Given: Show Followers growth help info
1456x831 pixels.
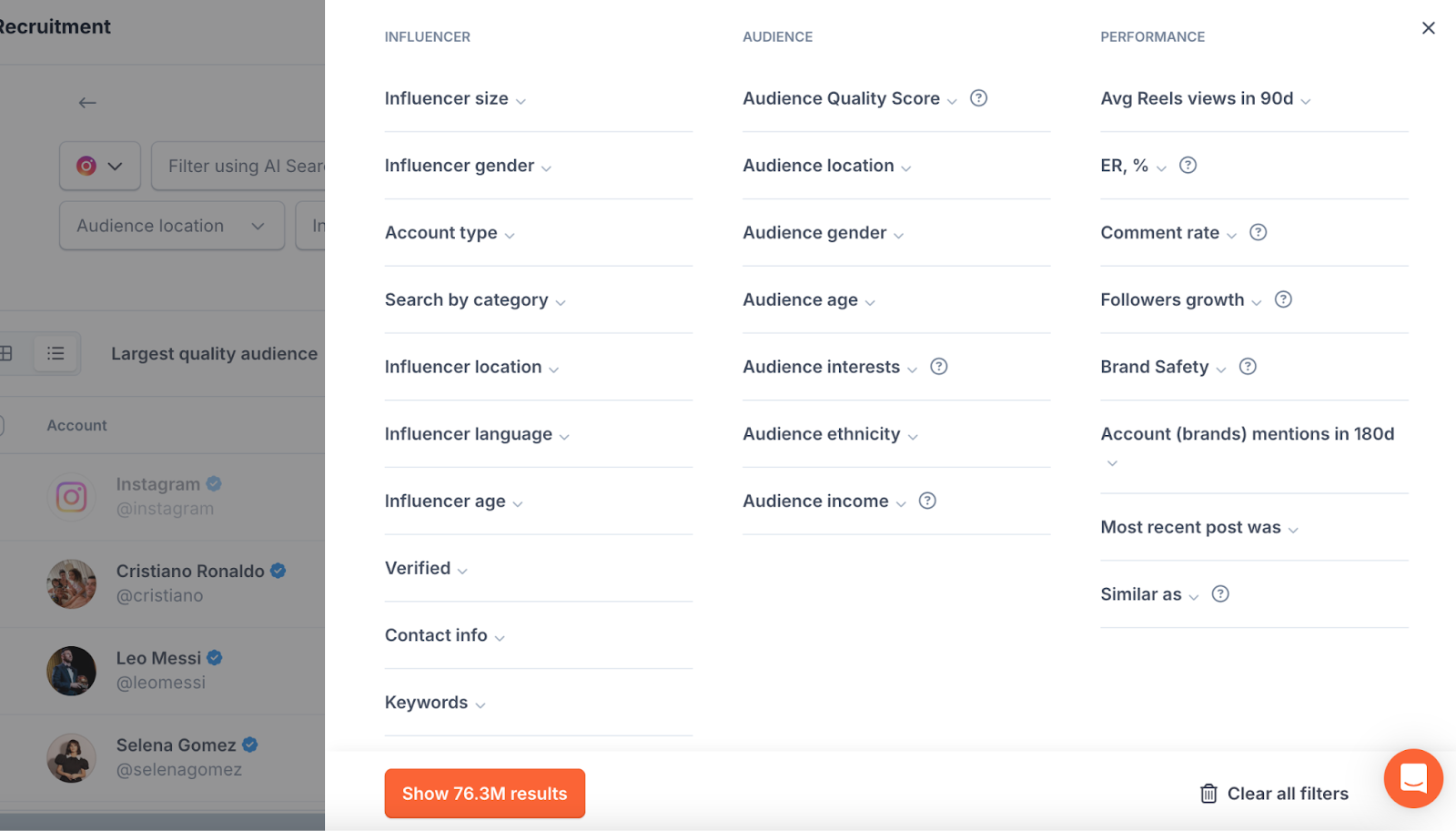Looking at the screenshot, I should pos(1284,299).
